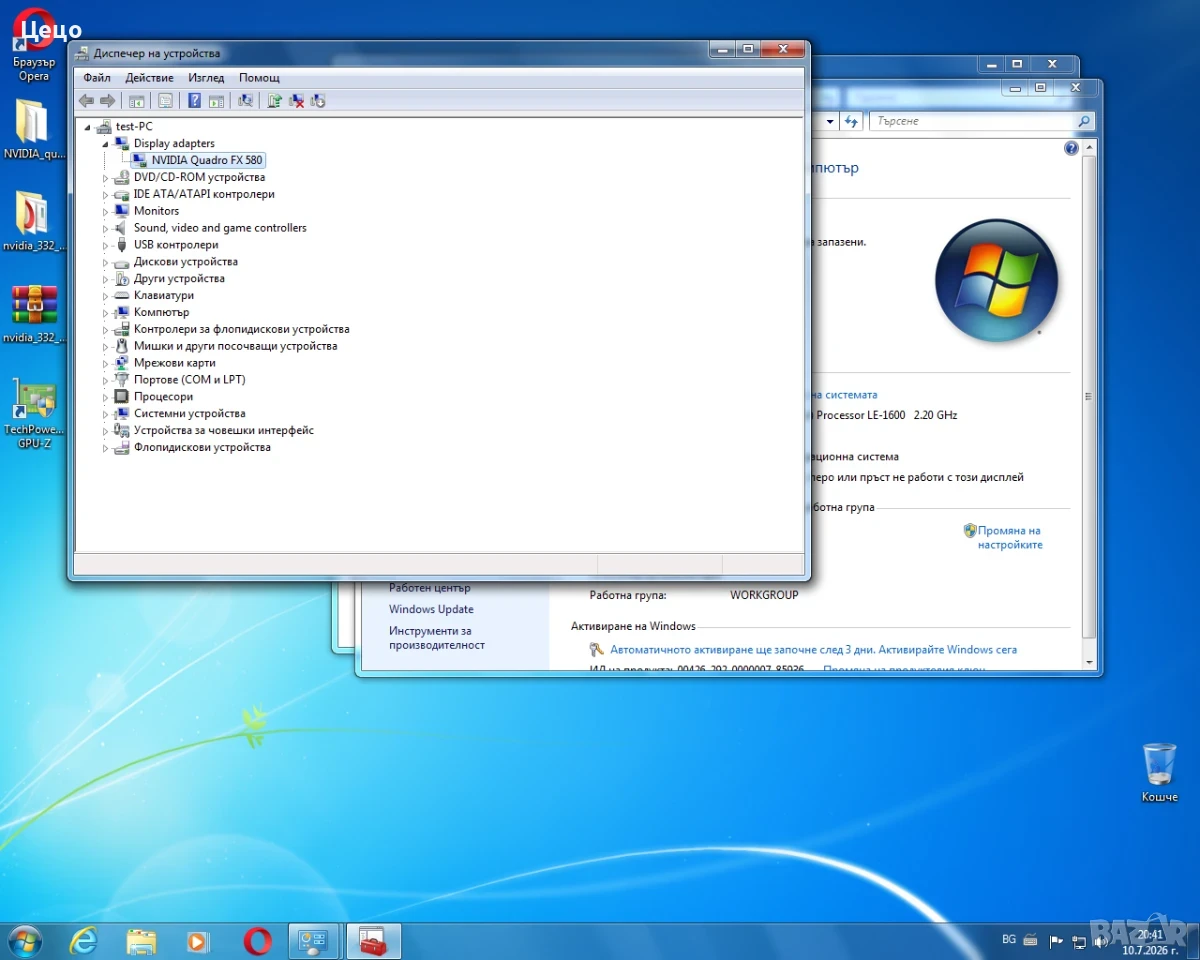Select Мишки и други посочващи устройства row
The height and width of the screenshot is (960, 1200).
[235, 346]
